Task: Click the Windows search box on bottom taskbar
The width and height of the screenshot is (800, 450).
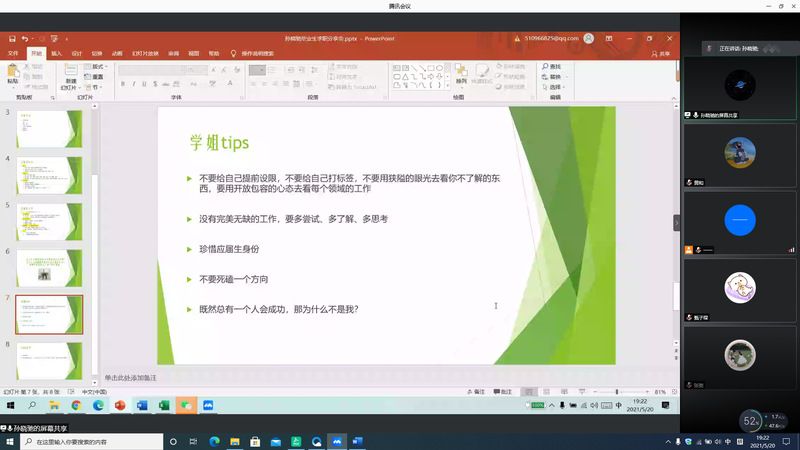Action: 92,442
